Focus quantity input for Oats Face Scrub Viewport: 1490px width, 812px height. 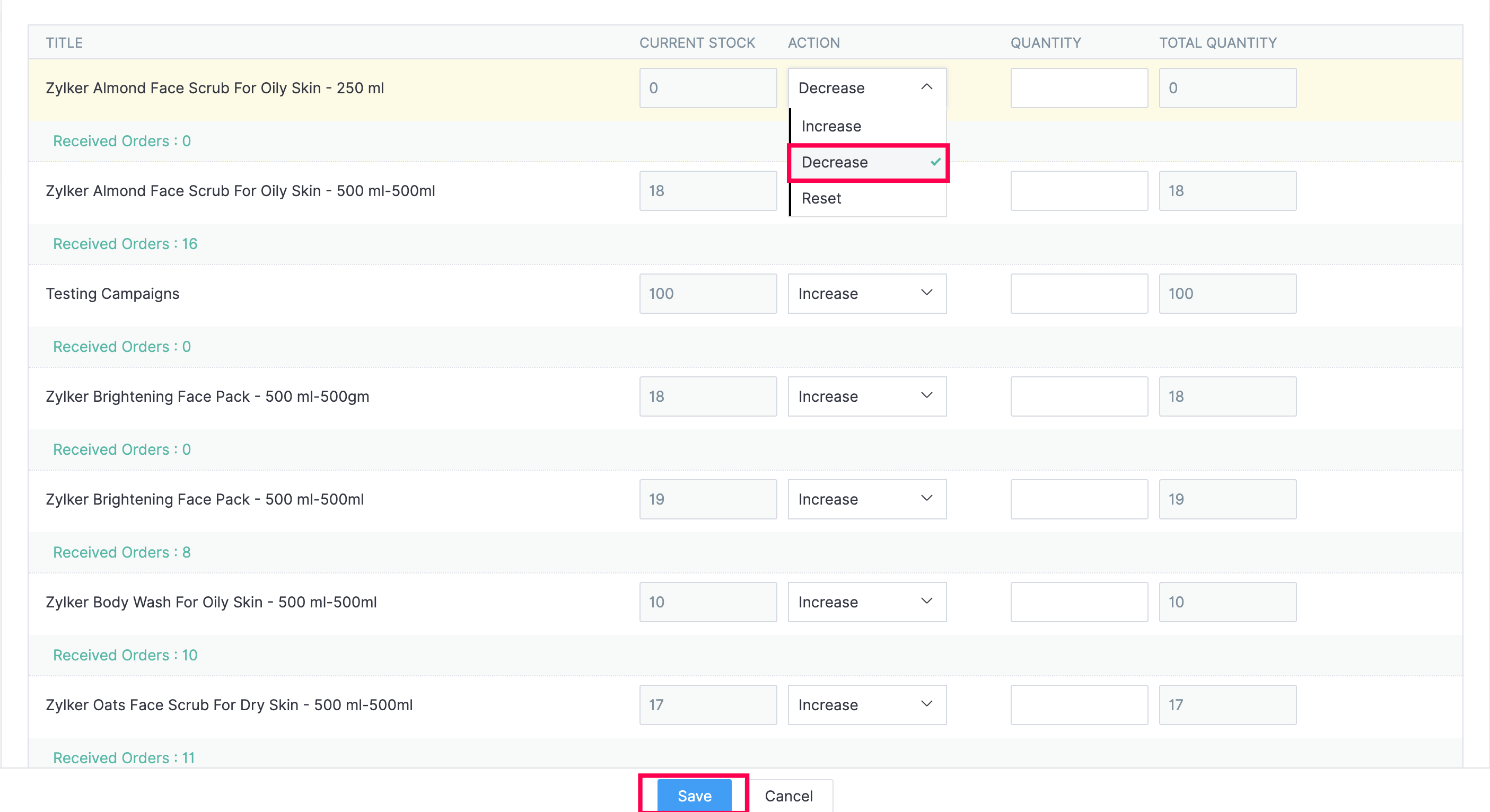(1079, 705)
